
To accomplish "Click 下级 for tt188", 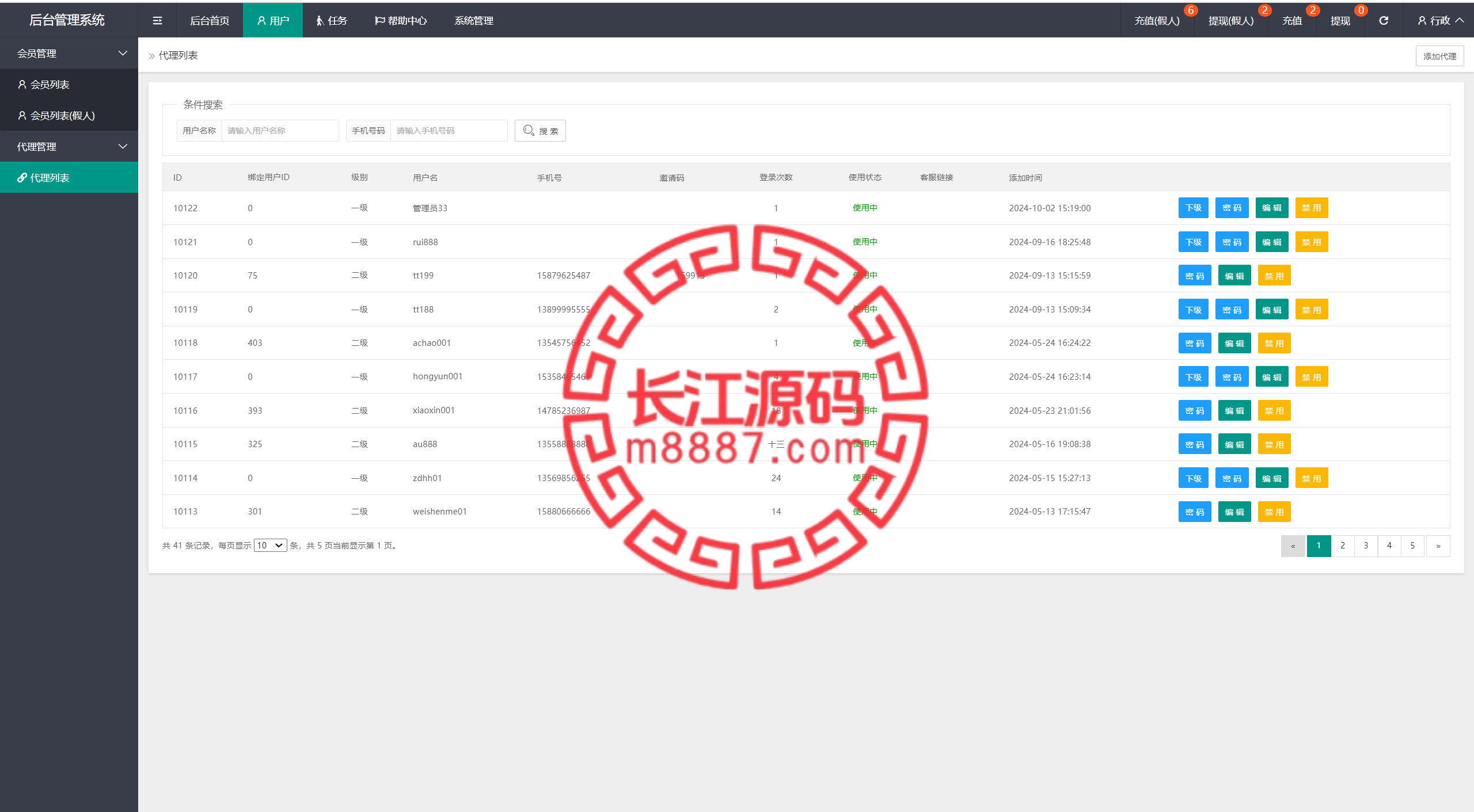I will tap(1194, 310).
